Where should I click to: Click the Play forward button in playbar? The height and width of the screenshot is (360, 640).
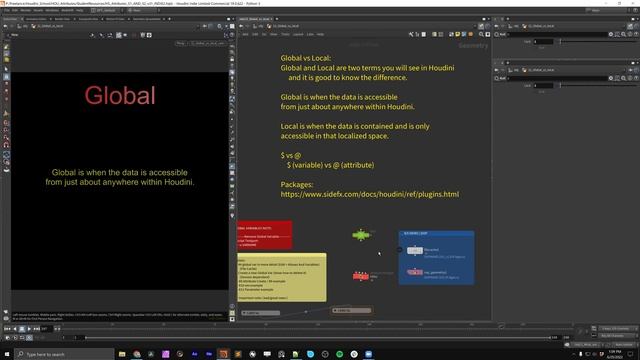[29, 329]
